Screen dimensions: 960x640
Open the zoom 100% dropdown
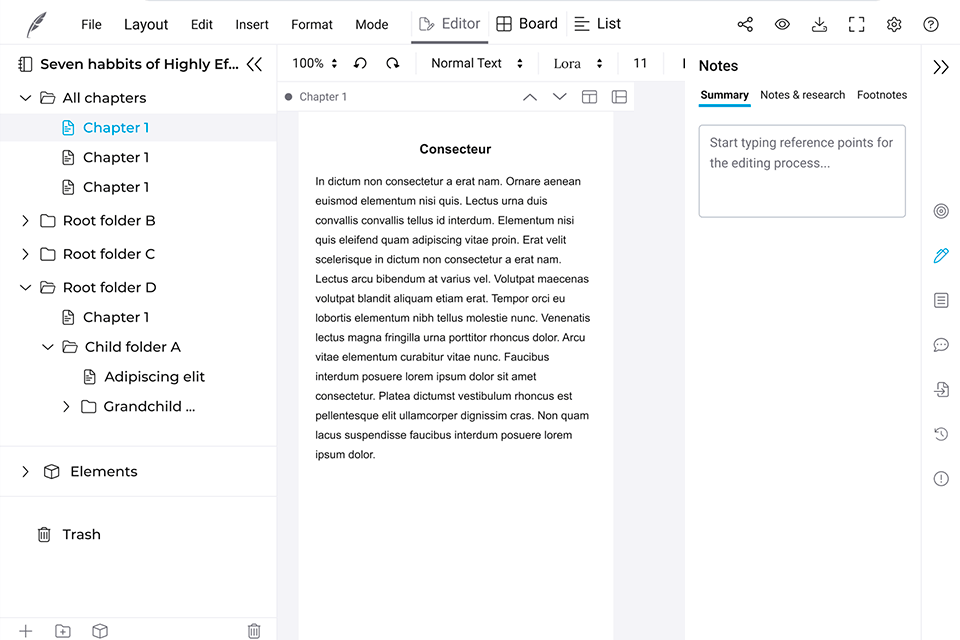point(315,63)
